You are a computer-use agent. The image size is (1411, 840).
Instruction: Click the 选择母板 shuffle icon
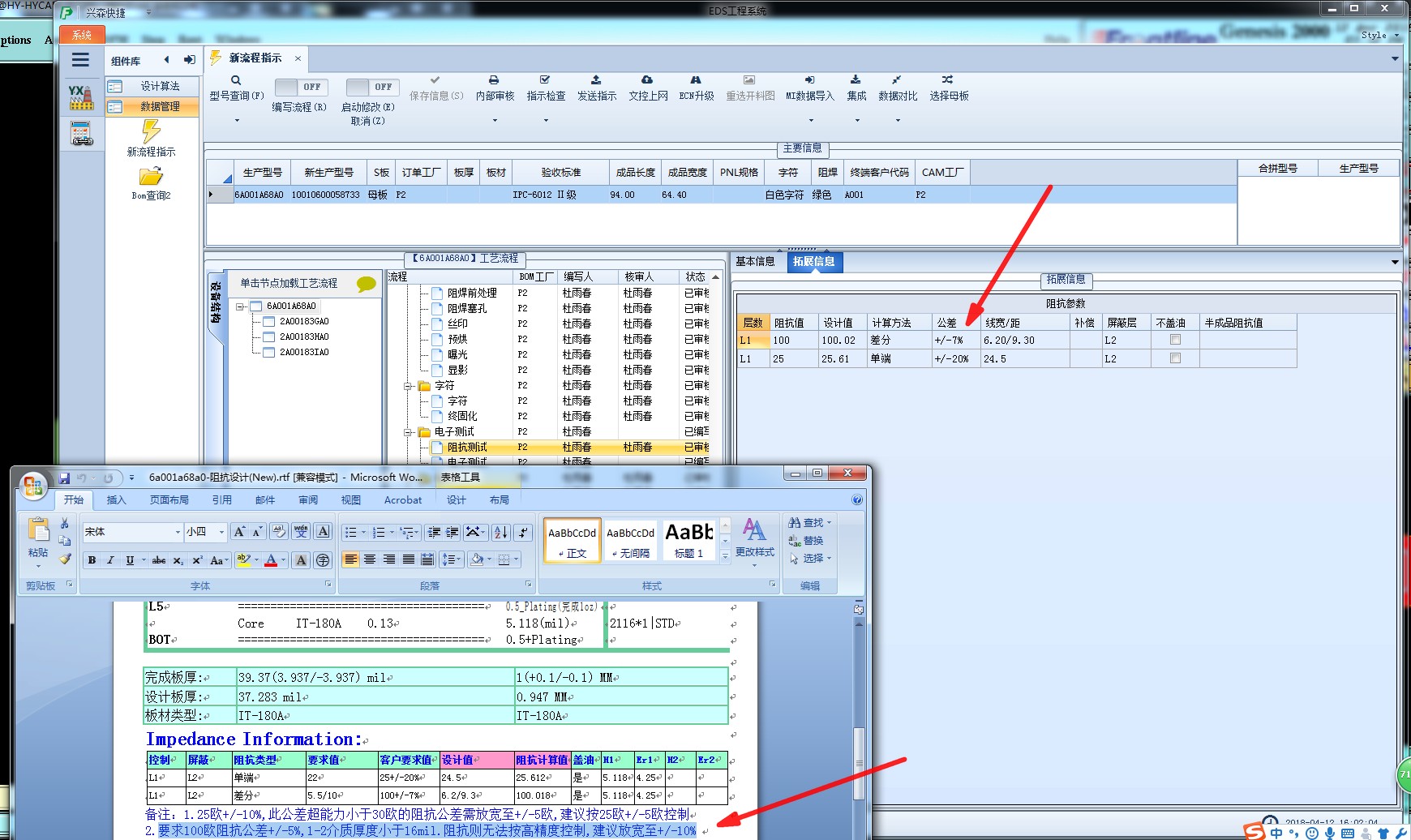(947, 80)
